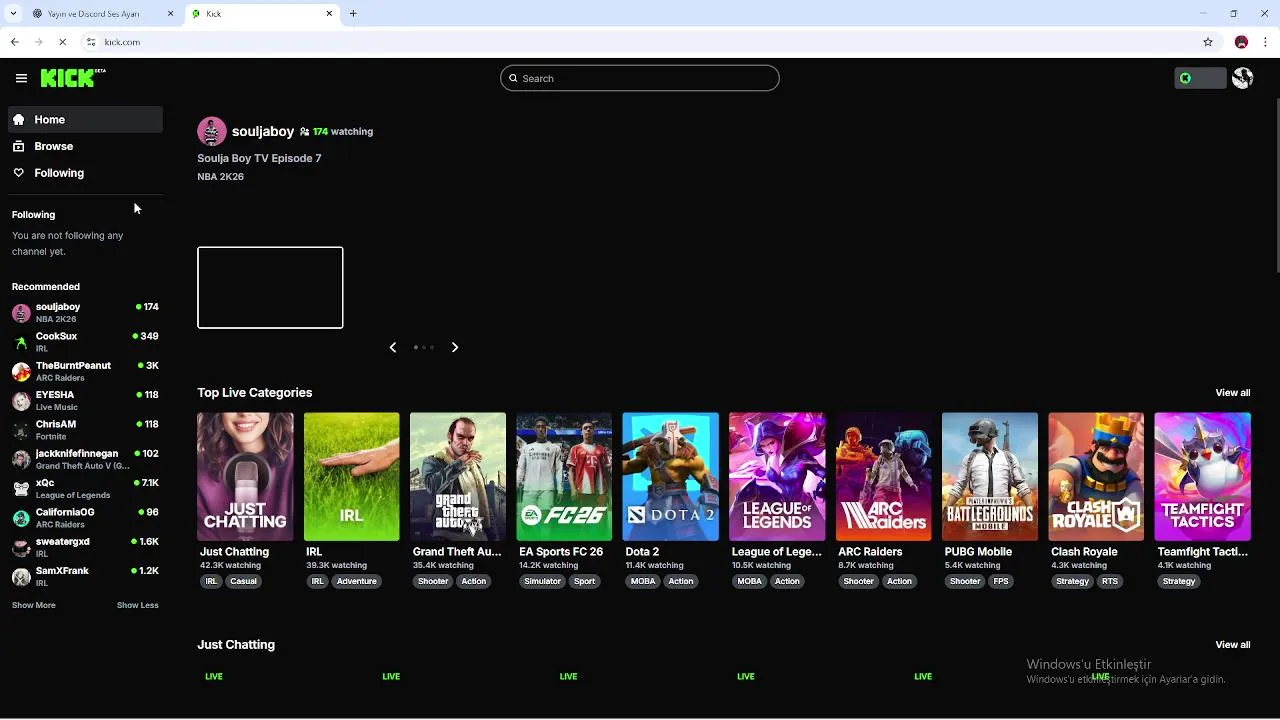Viewport: 1280px width, 720px height.
Task: Click the heart icon beside Following
Action: coord(18,173)
